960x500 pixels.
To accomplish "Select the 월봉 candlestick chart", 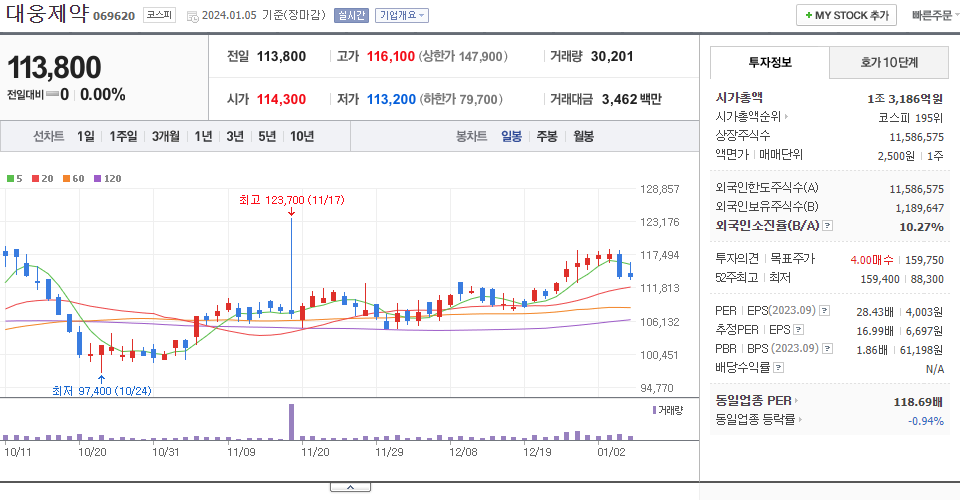I will pos(583,136).
